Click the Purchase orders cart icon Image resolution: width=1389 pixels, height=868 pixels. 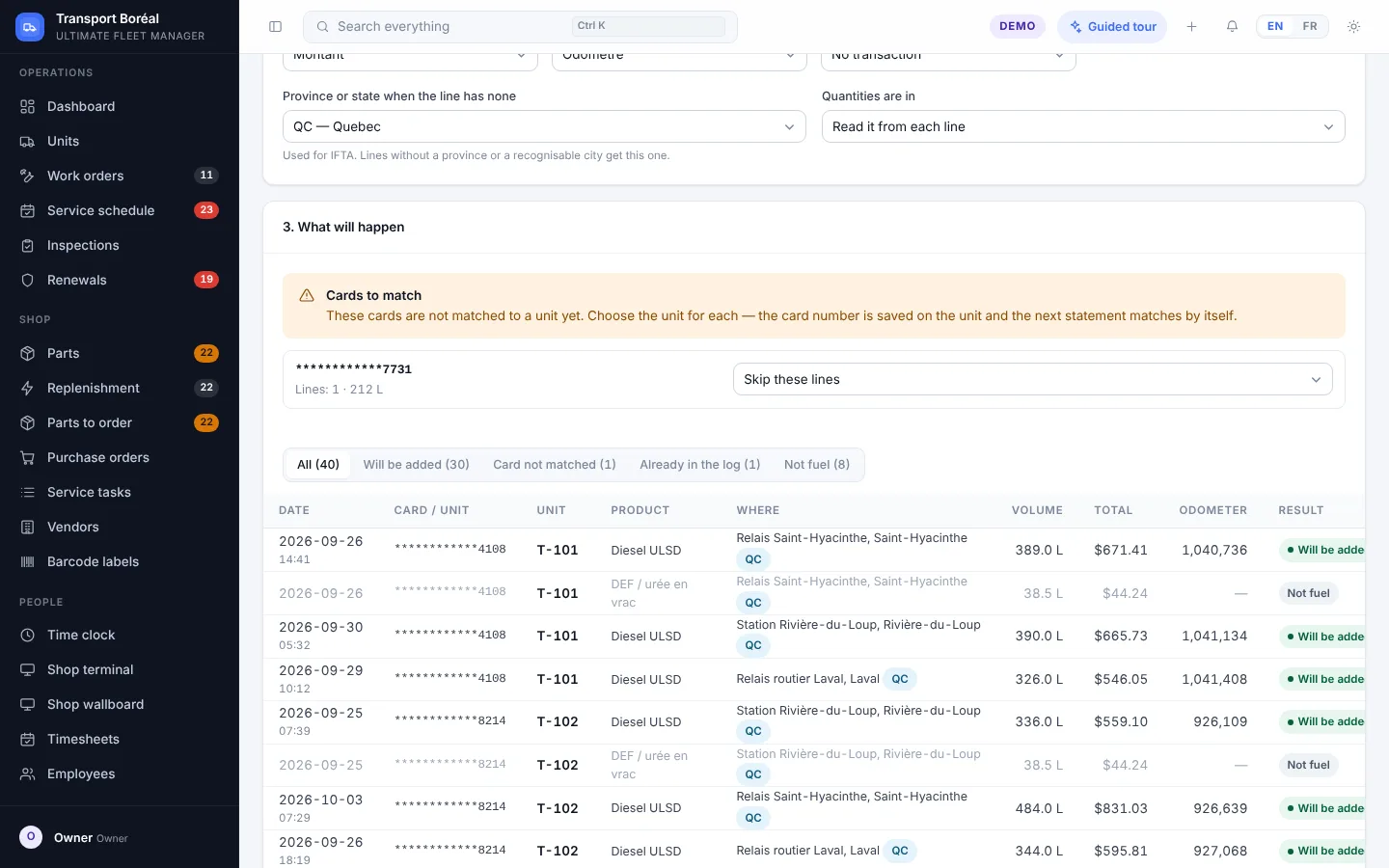click(28, 457)
